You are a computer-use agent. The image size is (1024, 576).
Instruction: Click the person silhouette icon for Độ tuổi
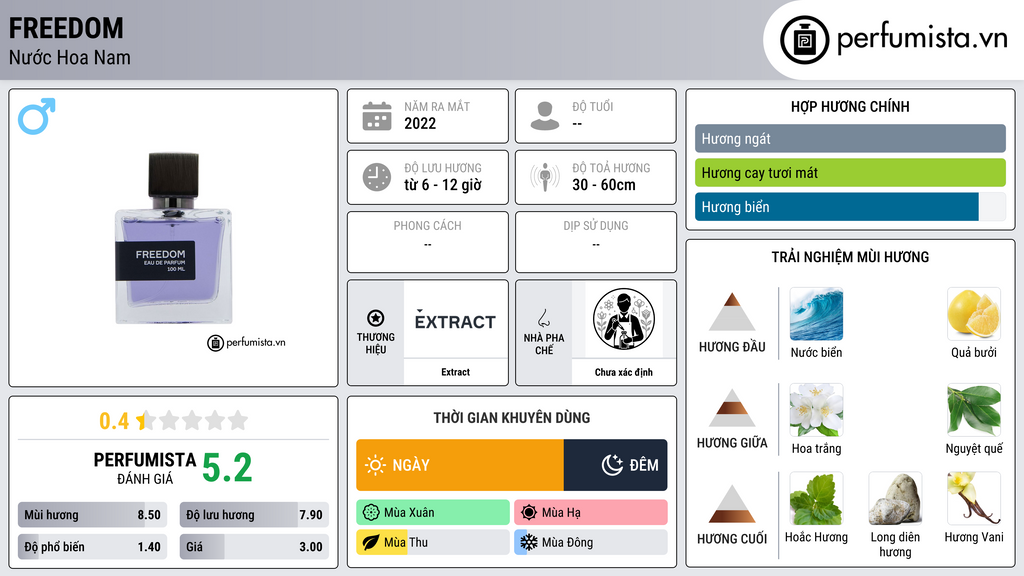pos(545,116)
